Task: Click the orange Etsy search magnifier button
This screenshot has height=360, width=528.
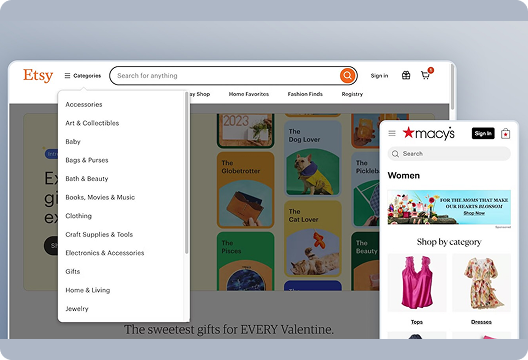Action: 348,75
